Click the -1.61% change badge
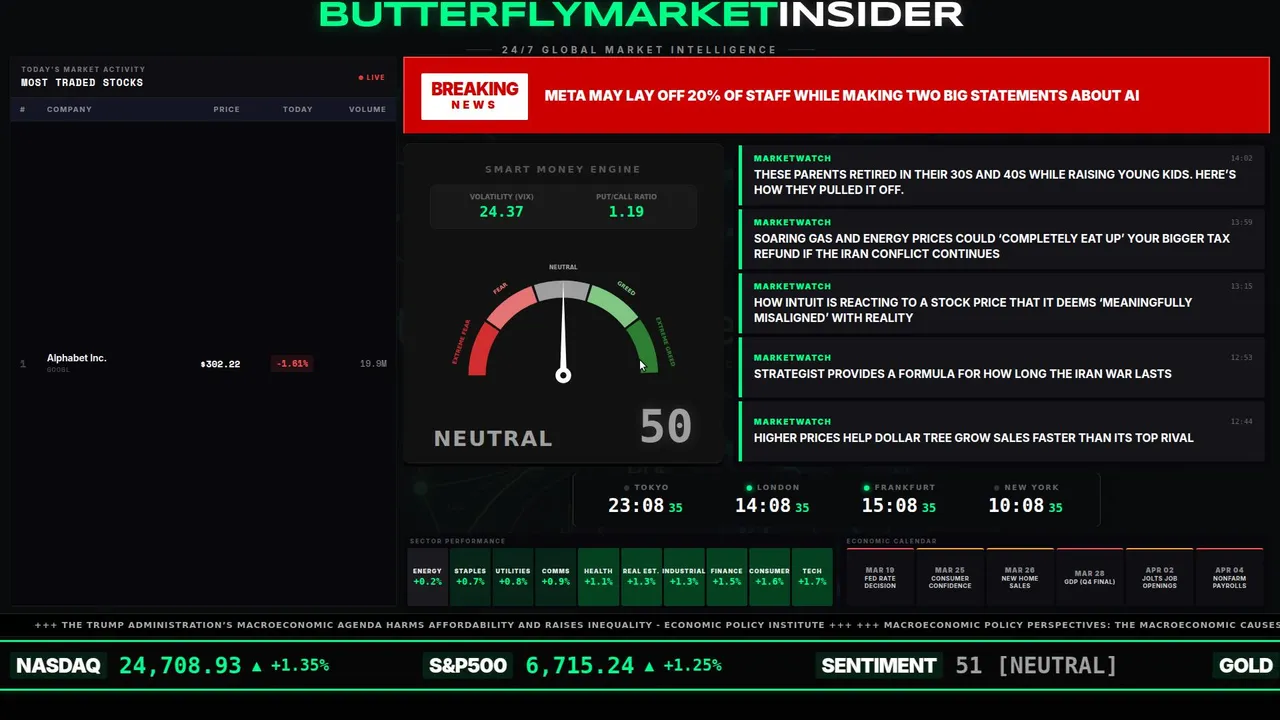Image resolution: width=1280 pixels, height=720 pixels. (292, 364)
